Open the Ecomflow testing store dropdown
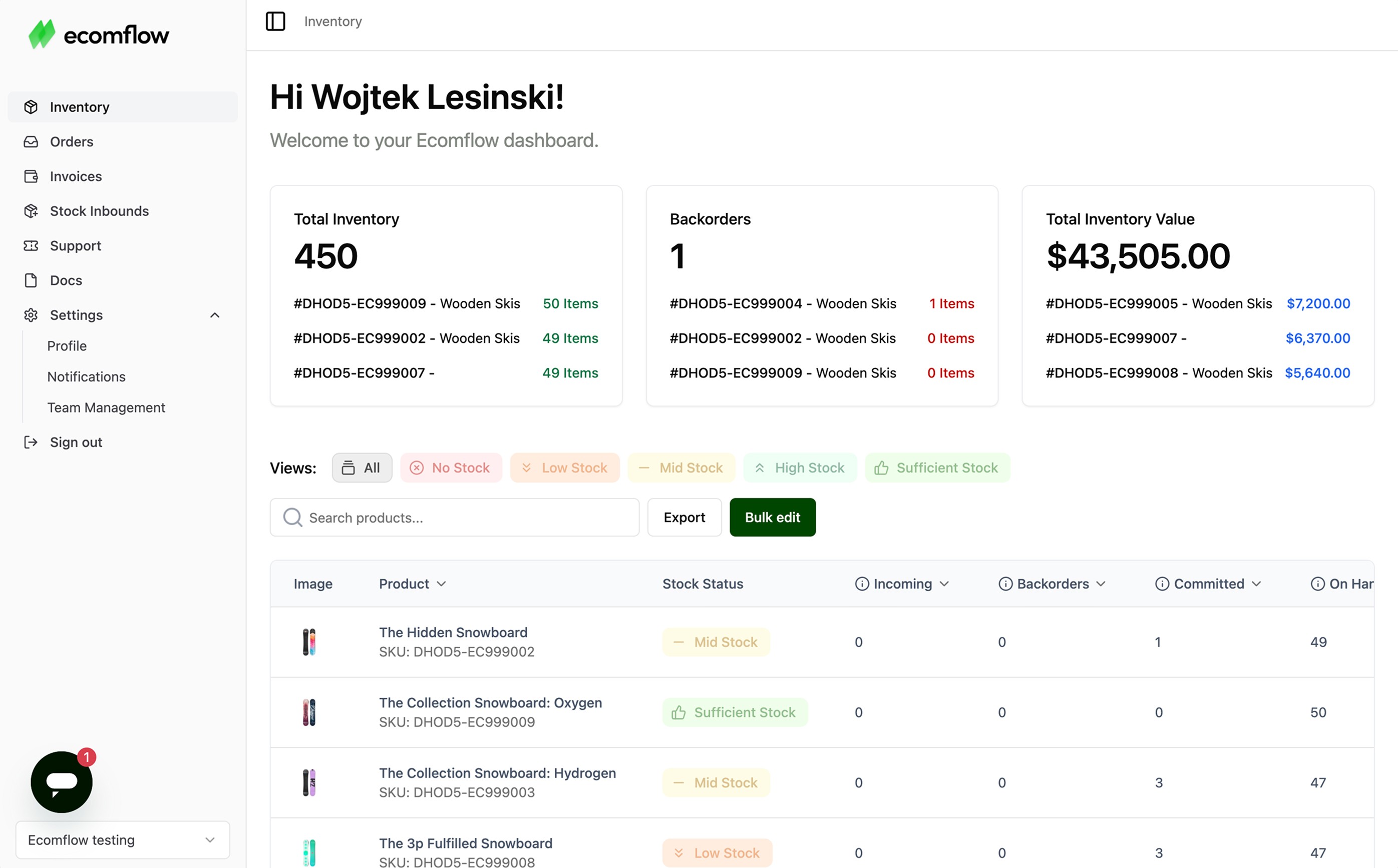1398x868 pixels. tap(123, 840)
